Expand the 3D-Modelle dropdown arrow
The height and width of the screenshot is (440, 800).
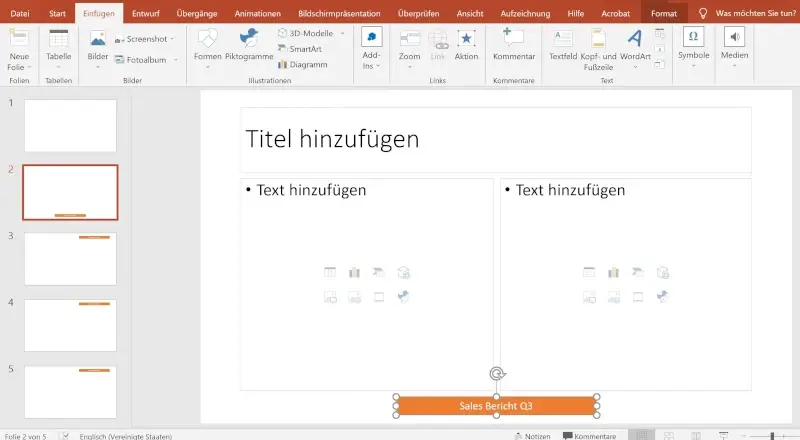[x=342, y=33]
